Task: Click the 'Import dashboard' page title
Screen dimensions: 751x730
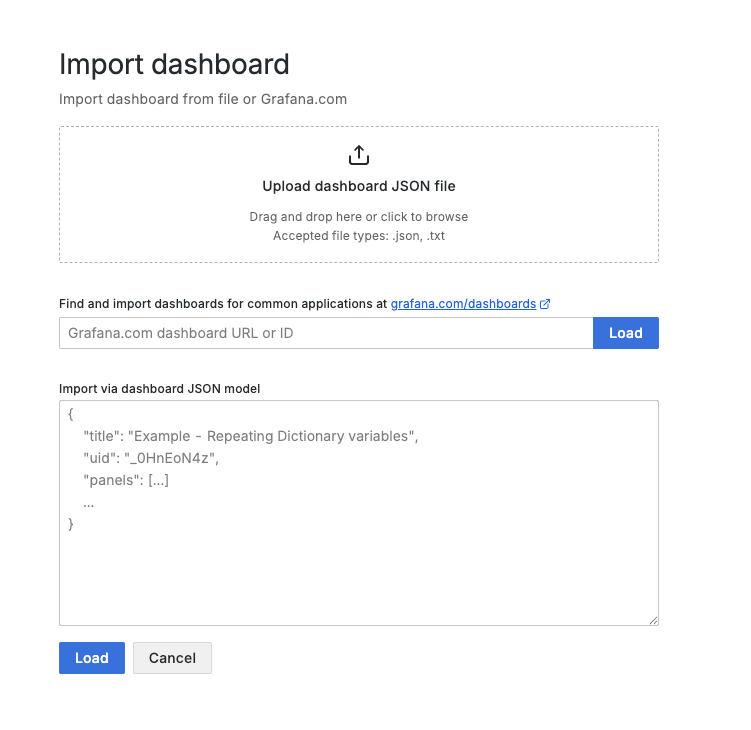Action: [174, 64]
